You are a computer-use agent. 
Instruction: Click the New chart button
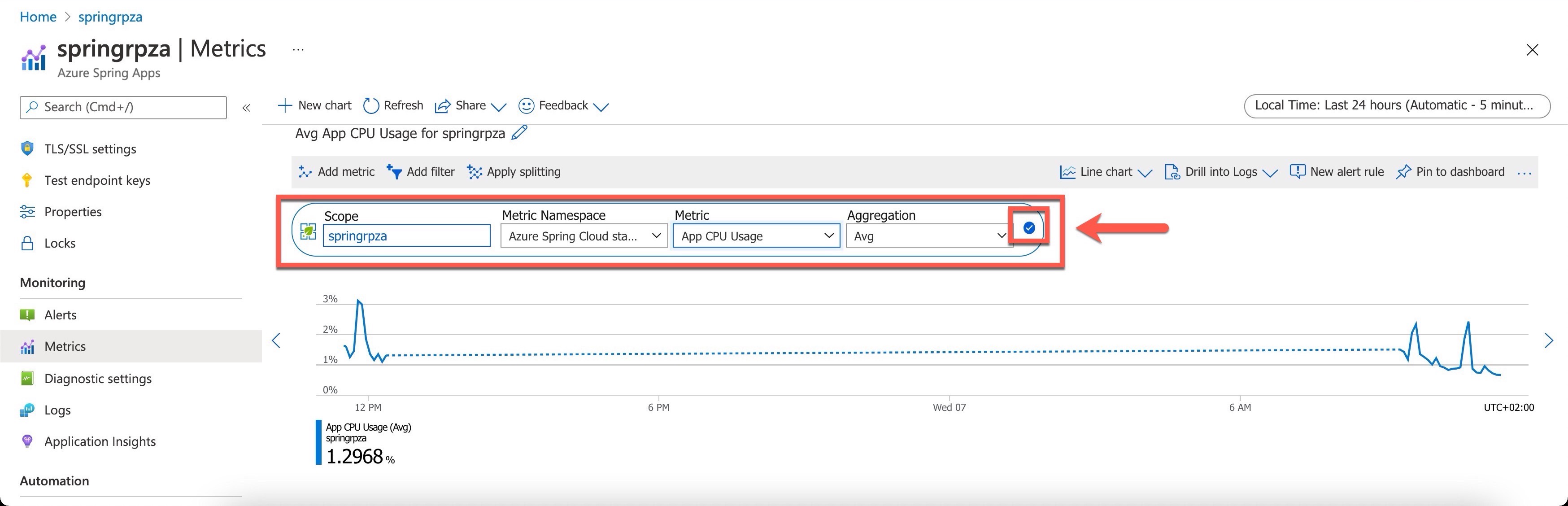coord(315,105)
